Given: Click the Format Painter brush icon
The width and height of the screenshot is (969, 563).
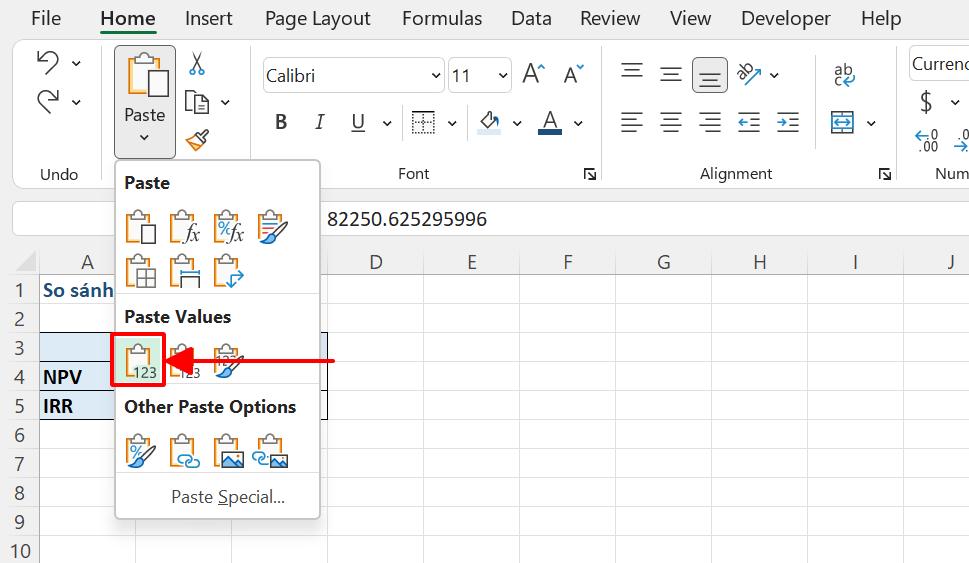Looking at the screenshot, I should (197, 140).
